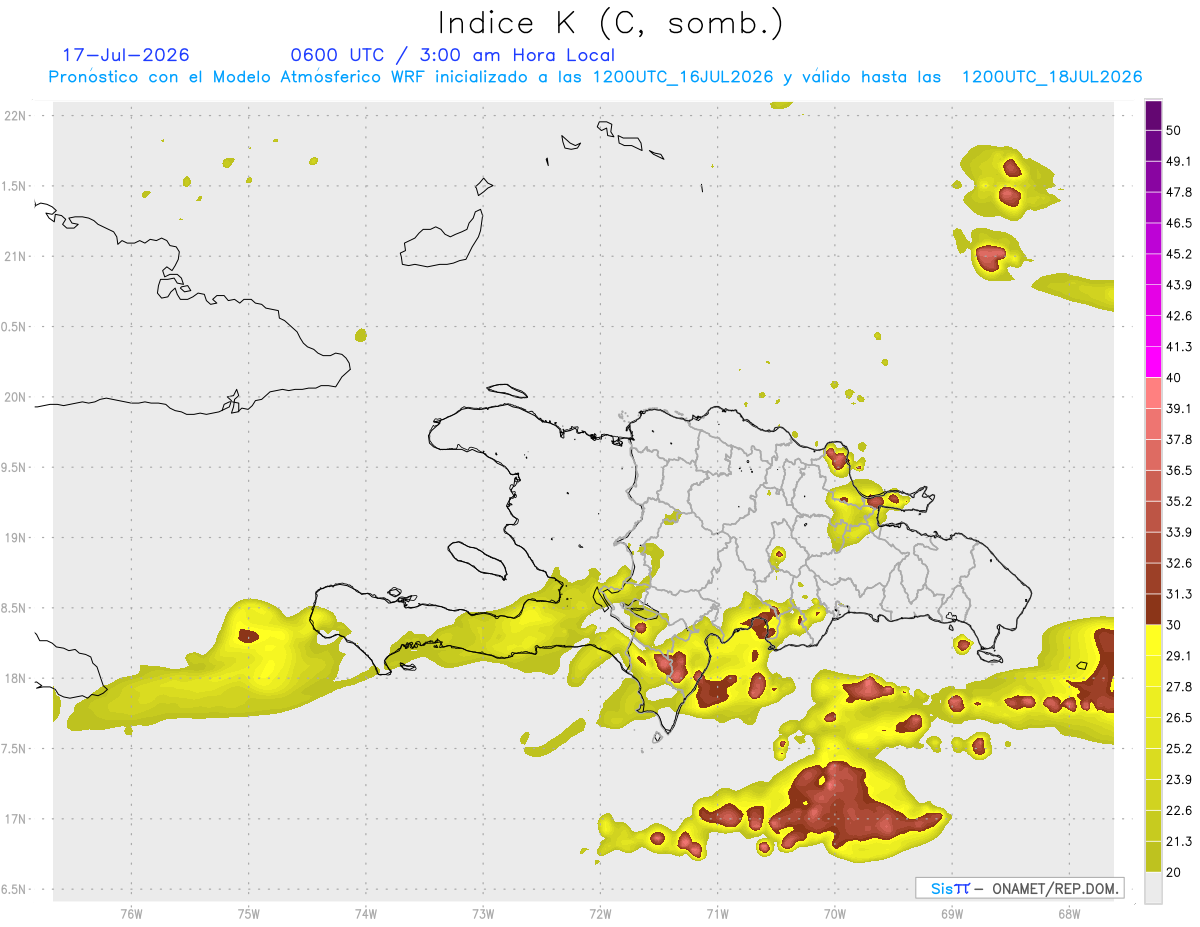Click the color scale value '31.3'
The width and height of the screenshot is (1200, 927).
tap(1179, 594)
